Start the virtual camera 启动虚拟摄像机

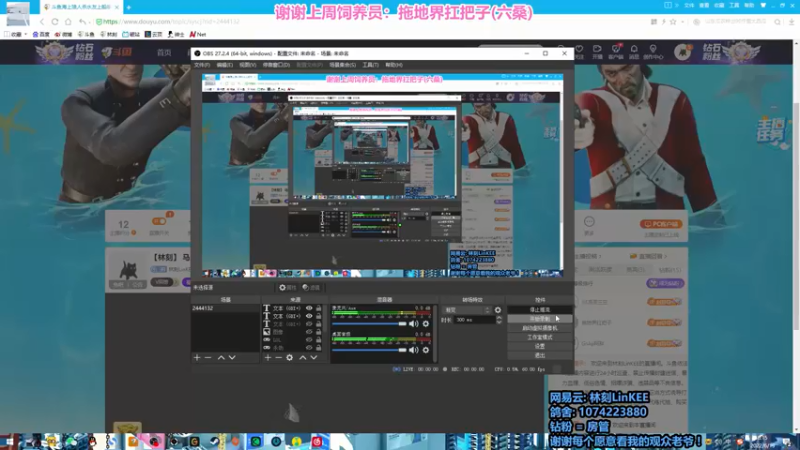click(x=540, y=328)
